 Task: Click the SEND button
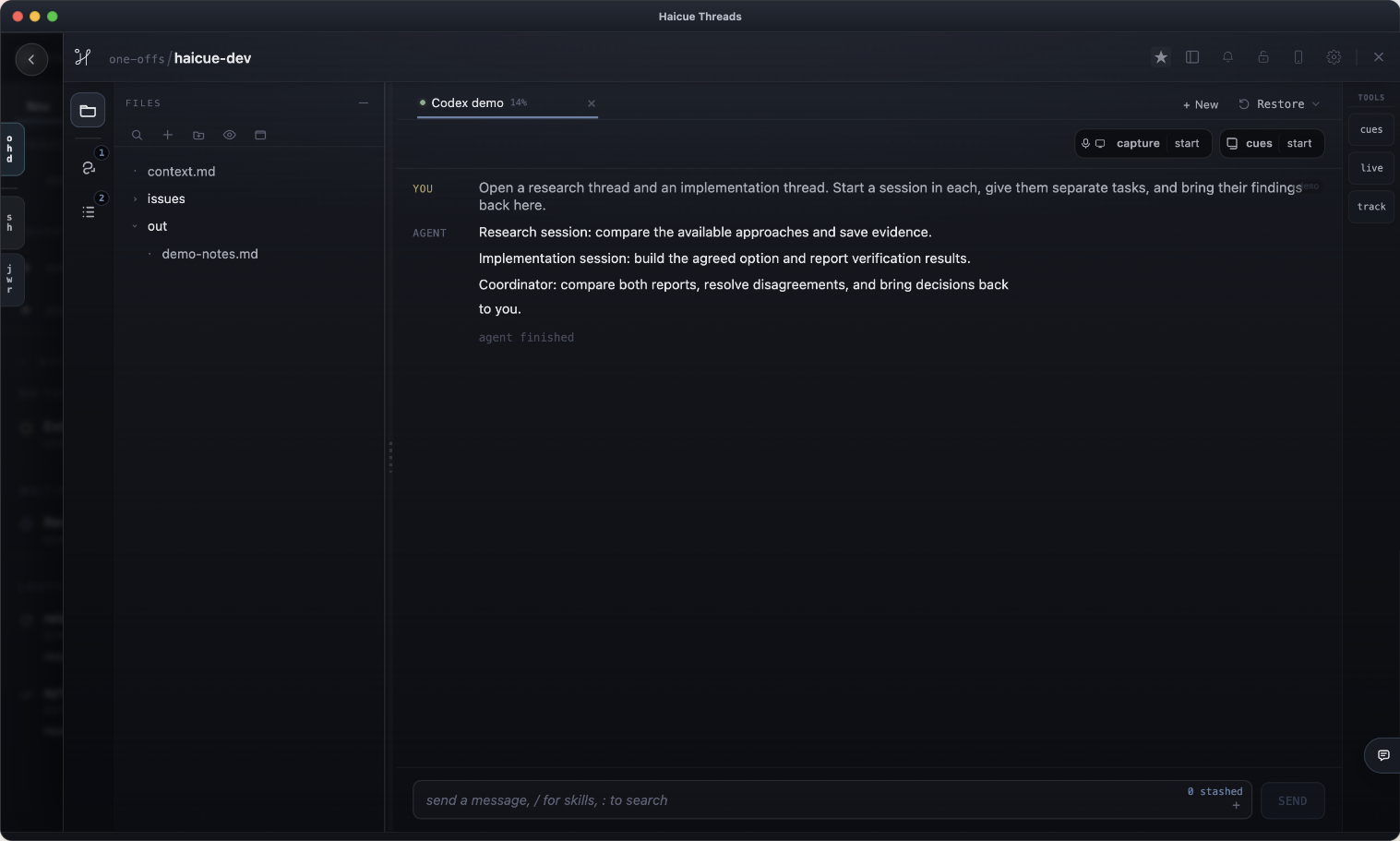[1292, 800]
